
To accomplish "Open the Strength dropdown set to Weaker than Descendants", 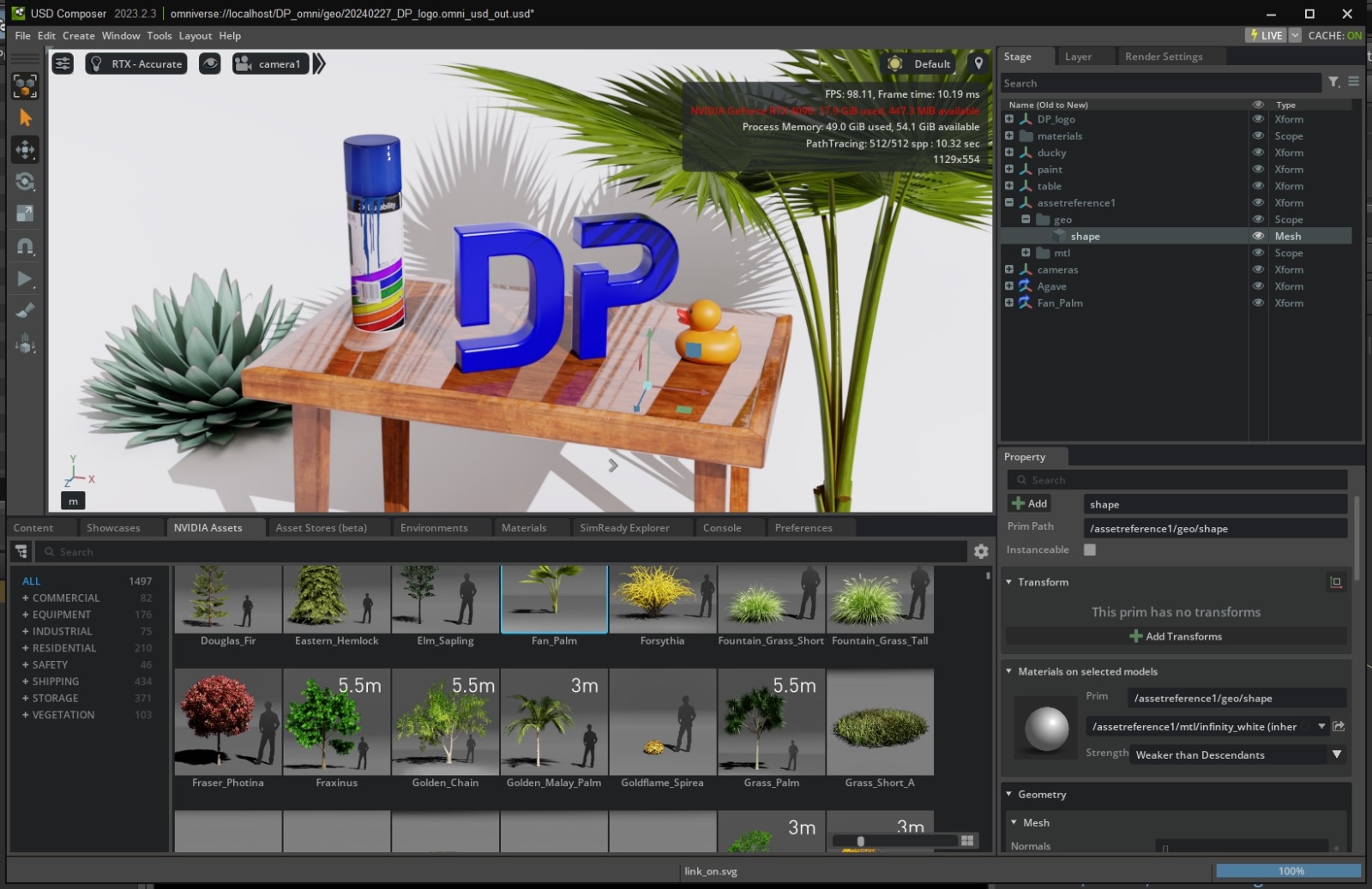I will coord(1336,754).
